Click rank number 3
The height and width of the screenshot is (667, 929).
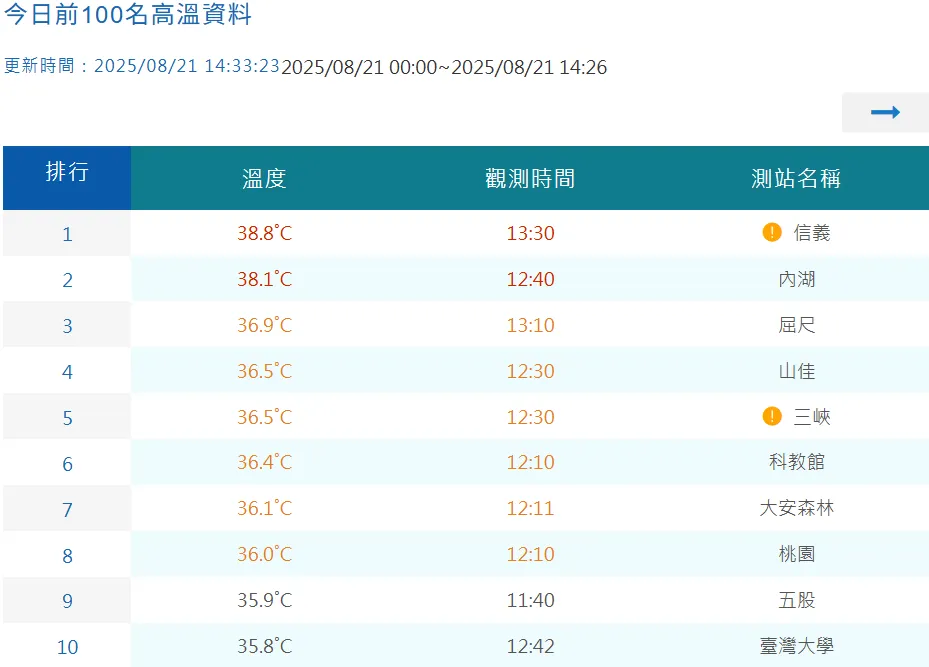pyautogui.click(x=67, y=326)
